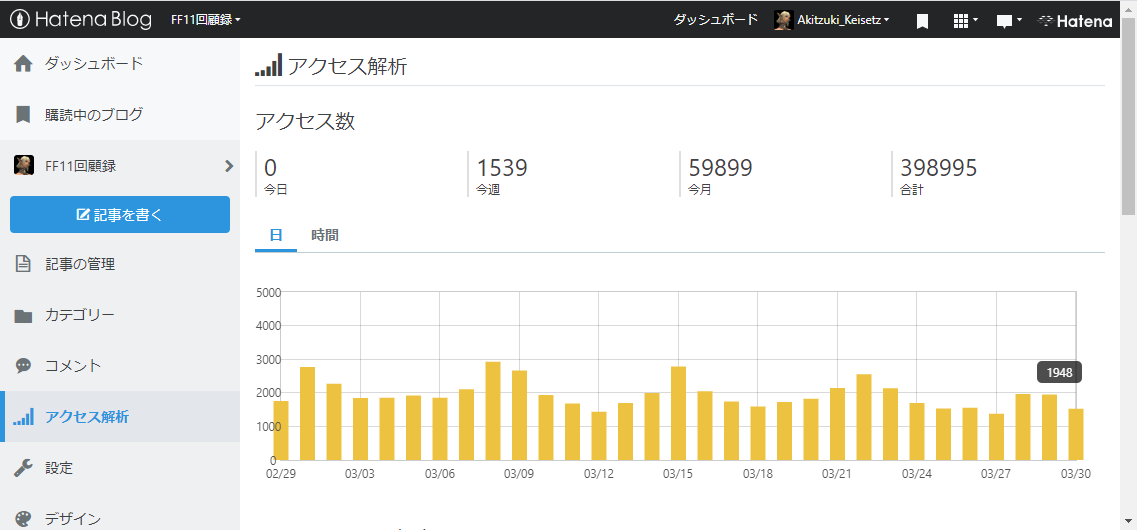This screenshot has height=530, width=1137.
Task: Click the 5000 label on chart y-axis
Action: [x=268, y=293]
